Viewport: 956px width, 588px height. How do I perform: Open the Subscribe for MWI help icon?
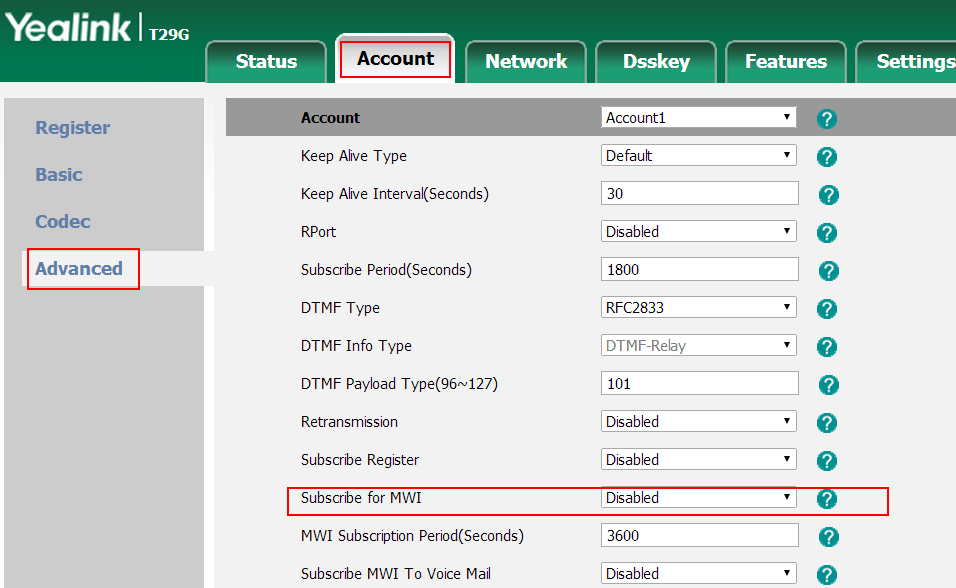point(827,499)
